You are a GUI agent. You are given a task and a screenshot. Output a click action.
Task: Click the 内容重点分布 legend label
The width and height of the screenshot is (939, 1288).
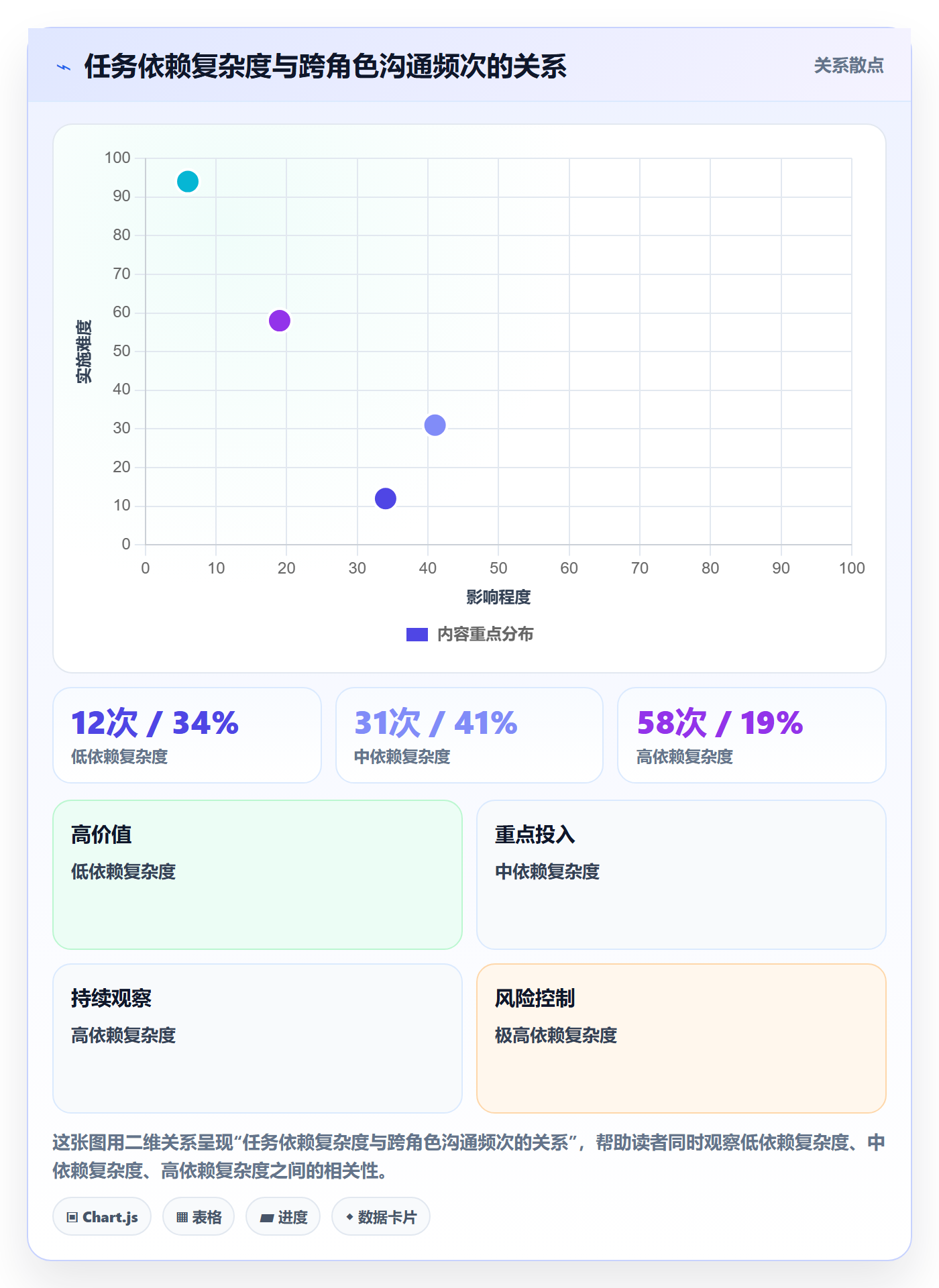(x=485, y=635)
